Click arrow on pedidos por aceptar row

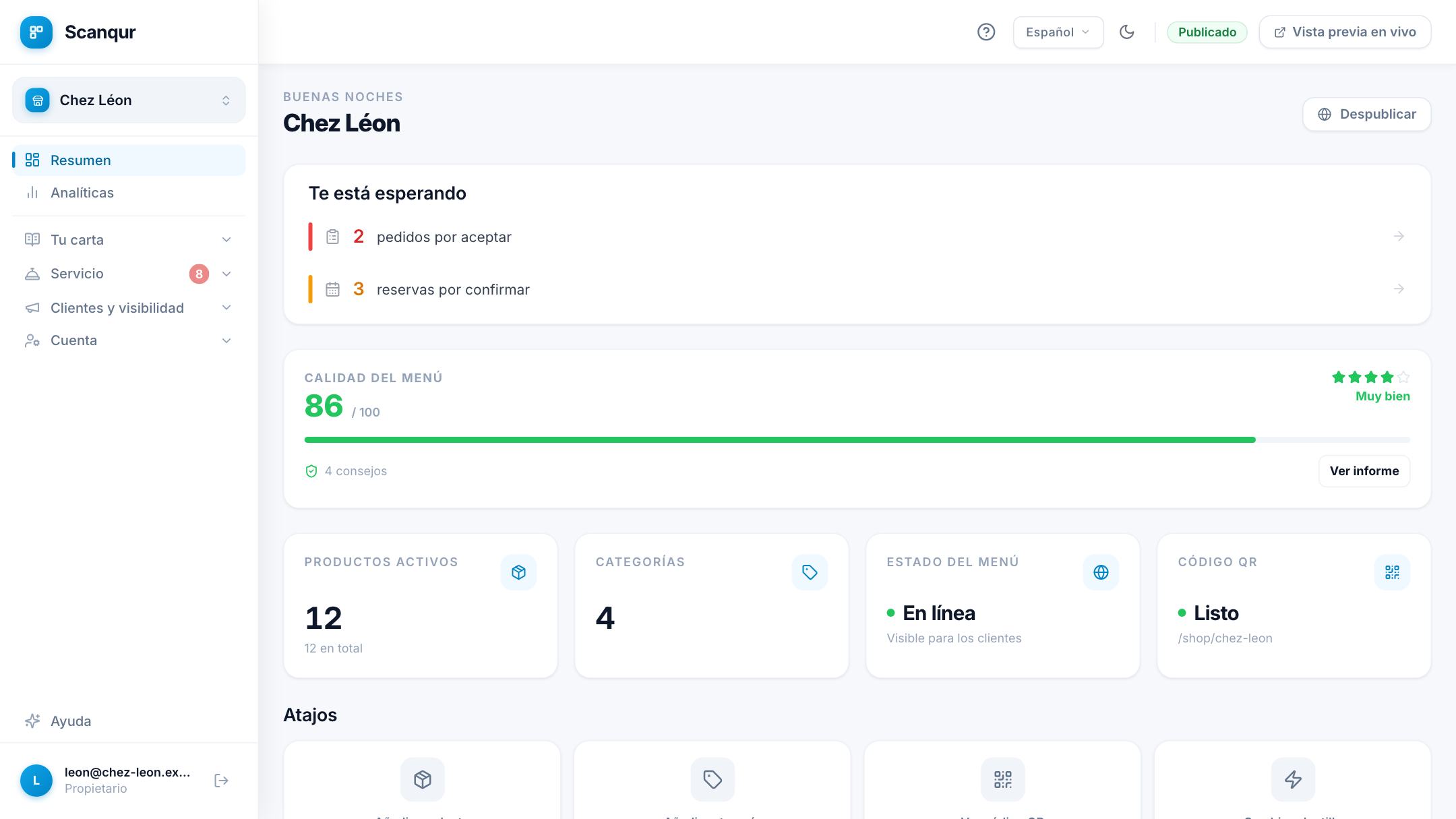(x=1399, y=236)
